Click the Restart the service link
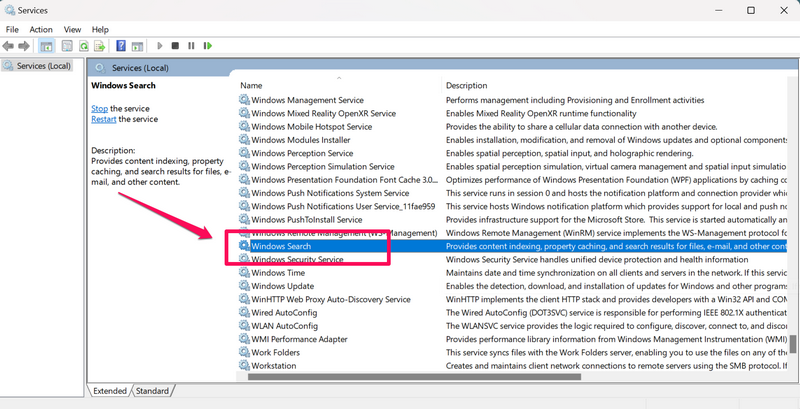 click(103, 119)
